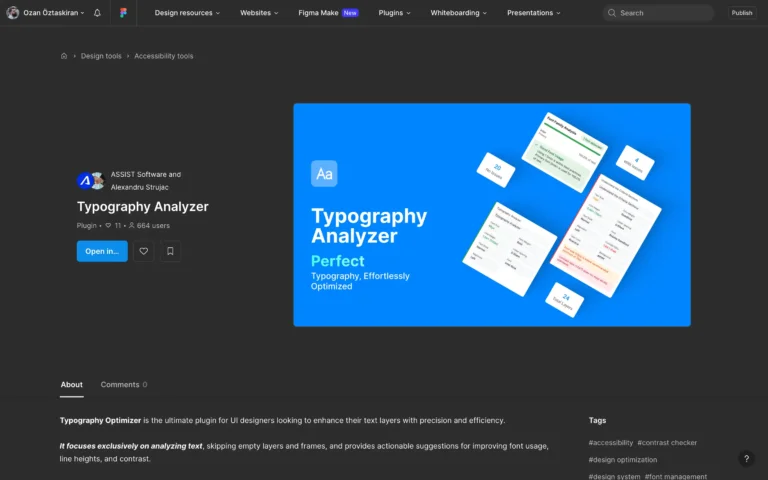Click the #accessibility tag
The width and height of the screenshot is (768, 480).
(611, 443)
